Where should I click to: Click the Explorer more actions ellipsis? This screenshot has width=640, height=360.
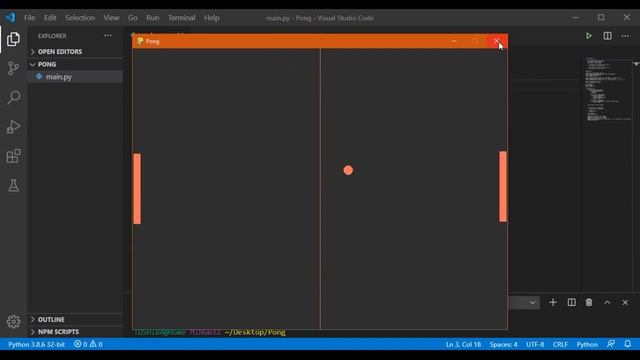pos(108,36)
